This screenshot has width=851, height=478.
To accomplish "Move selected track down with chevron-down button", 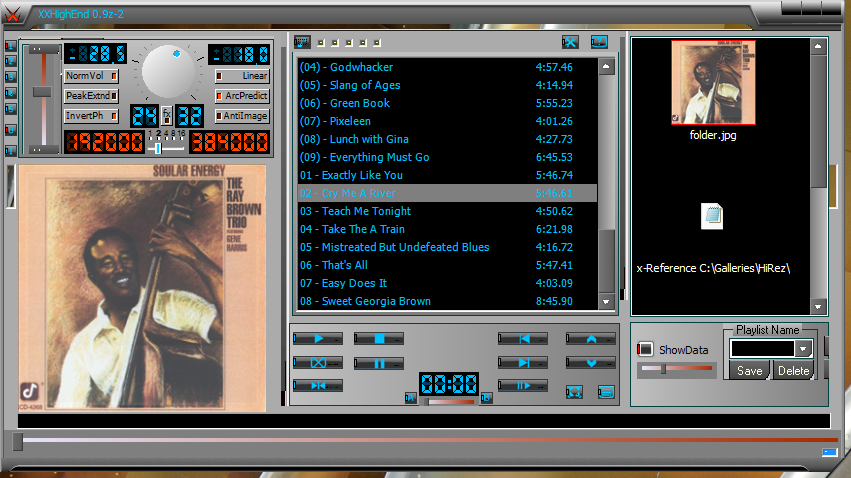I will tap(591, 362).
